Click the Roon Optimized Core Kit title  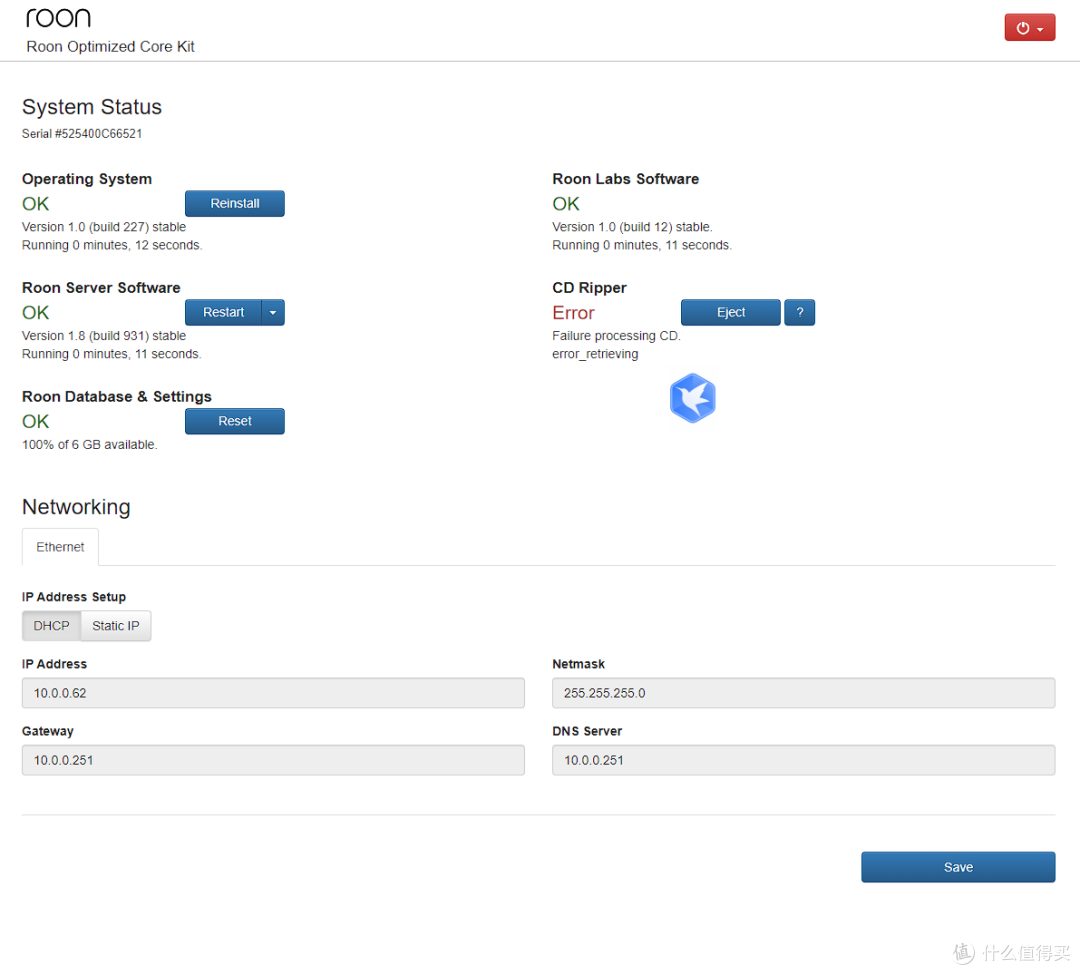coord(110,46)
